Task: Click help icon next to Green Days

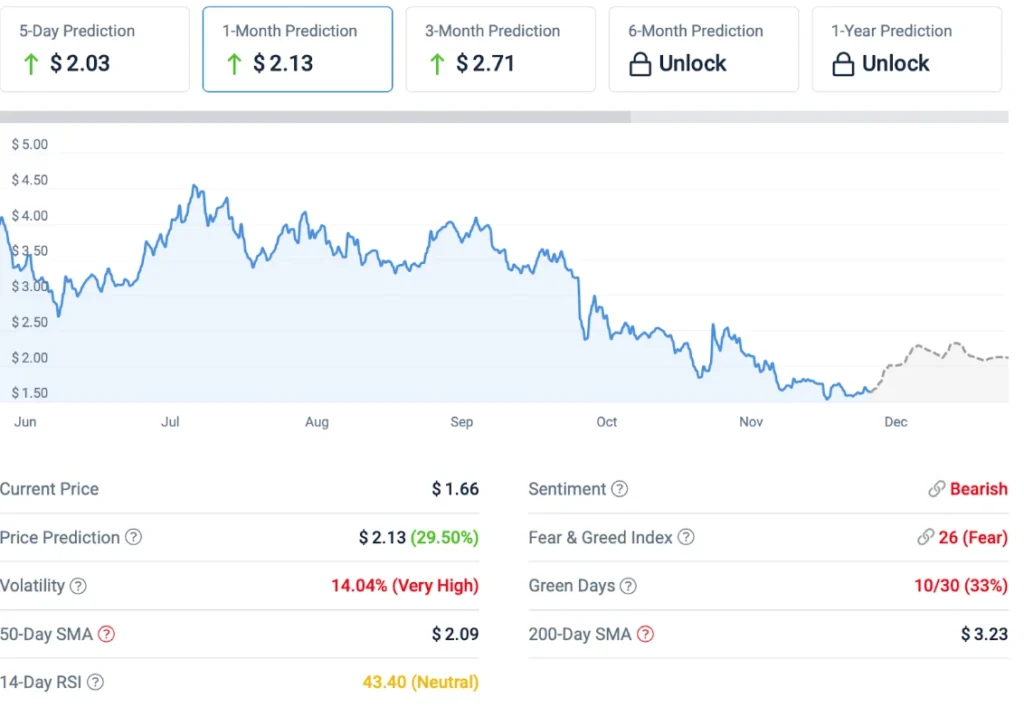Action: (628, 586)
